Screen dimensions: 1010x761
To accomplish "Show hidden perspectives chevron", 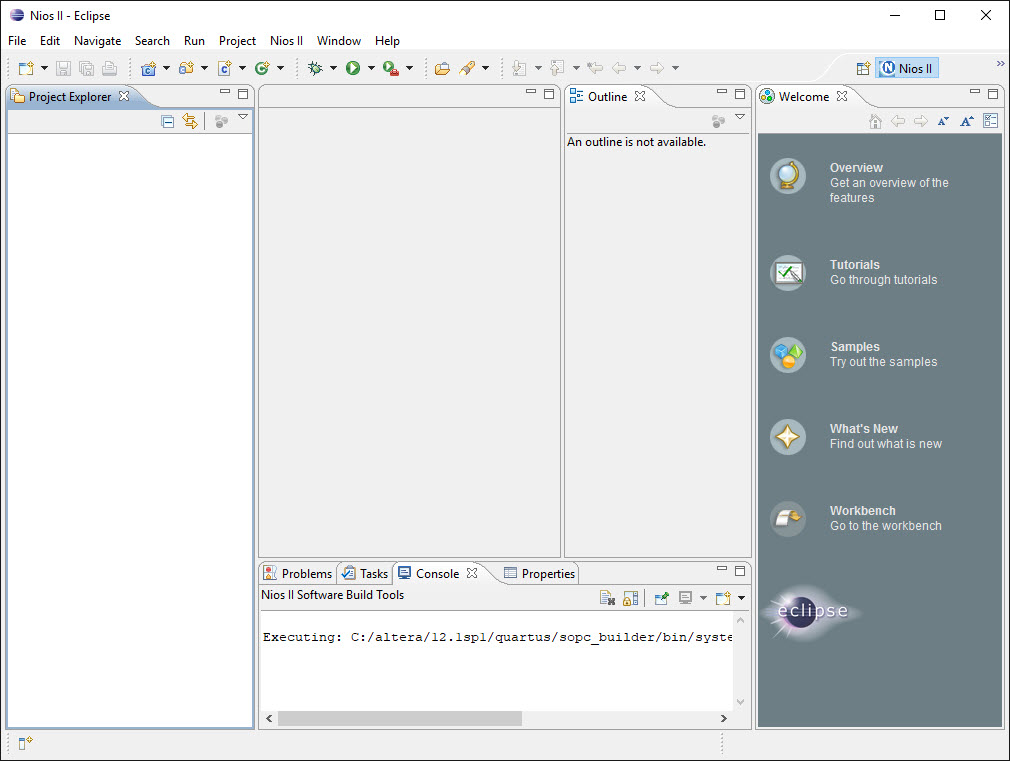I will coord(1000,63).
